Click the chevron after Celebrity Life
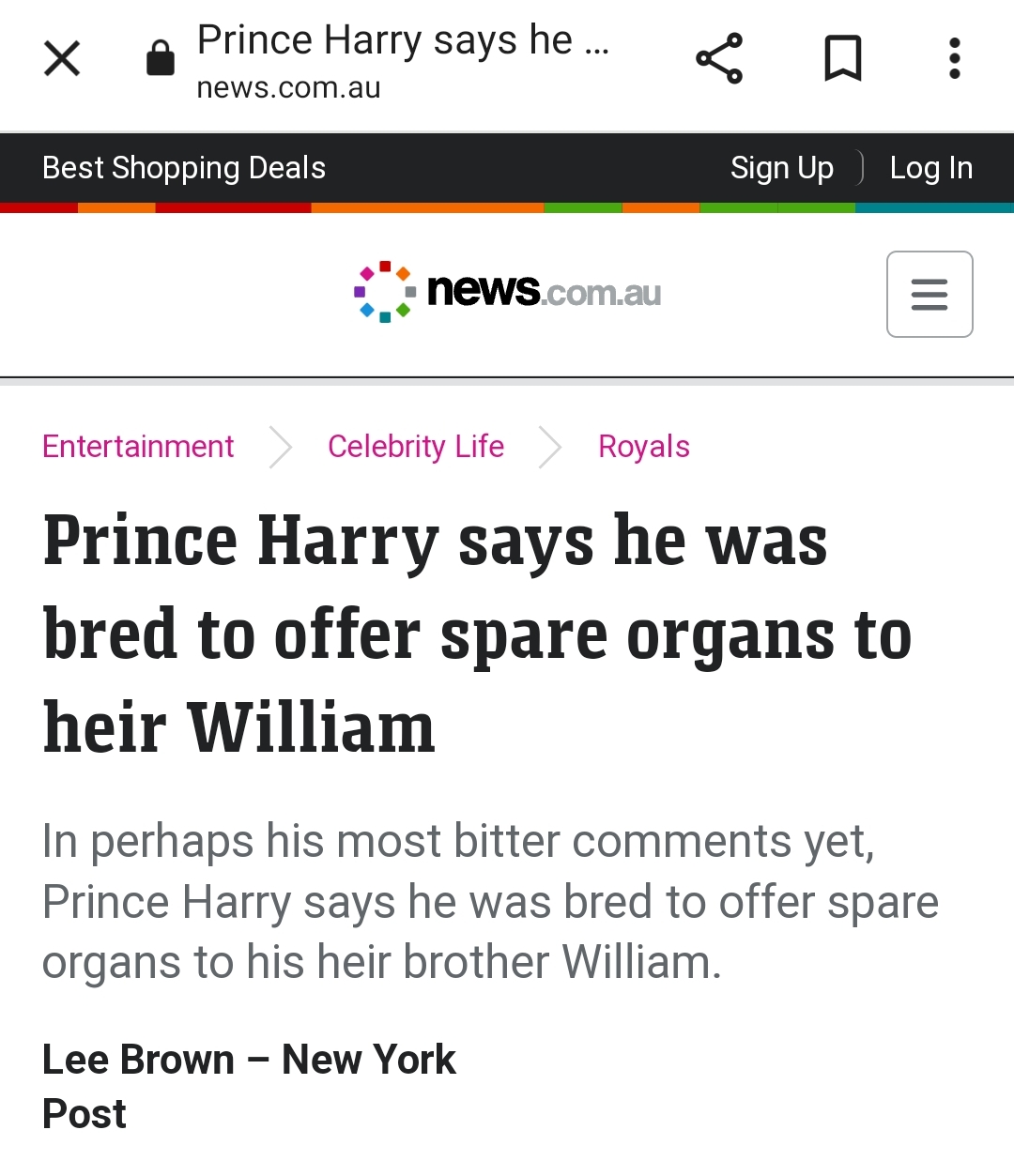The height and width of the screenshot is (1176, 1014). click(550, 447)
